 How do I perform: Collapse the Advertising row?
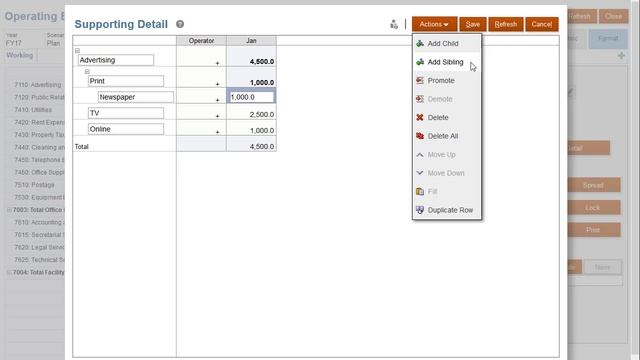(77, 51)
